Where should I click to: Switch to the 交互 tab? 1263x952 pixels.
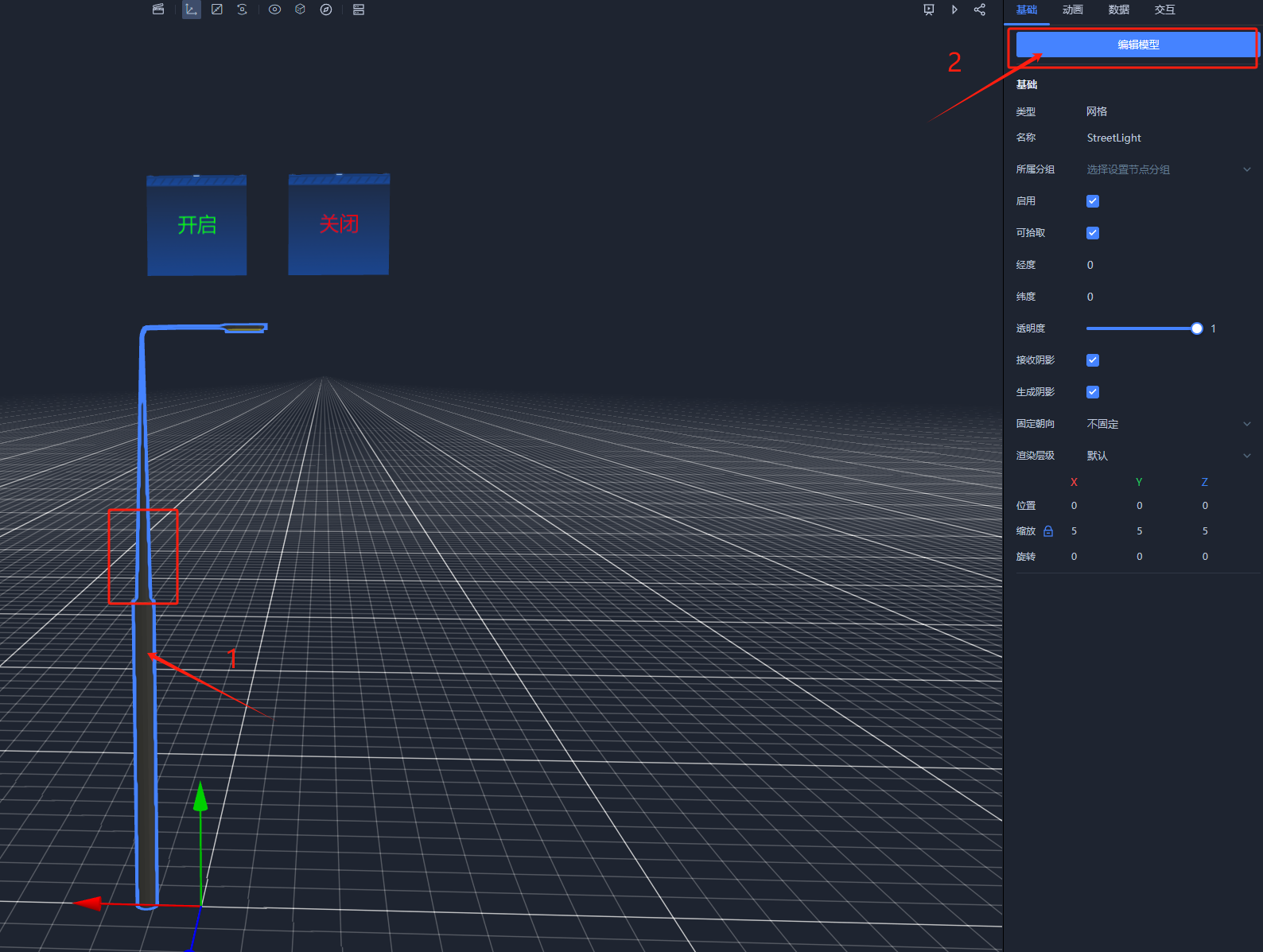coord(1165,10)
